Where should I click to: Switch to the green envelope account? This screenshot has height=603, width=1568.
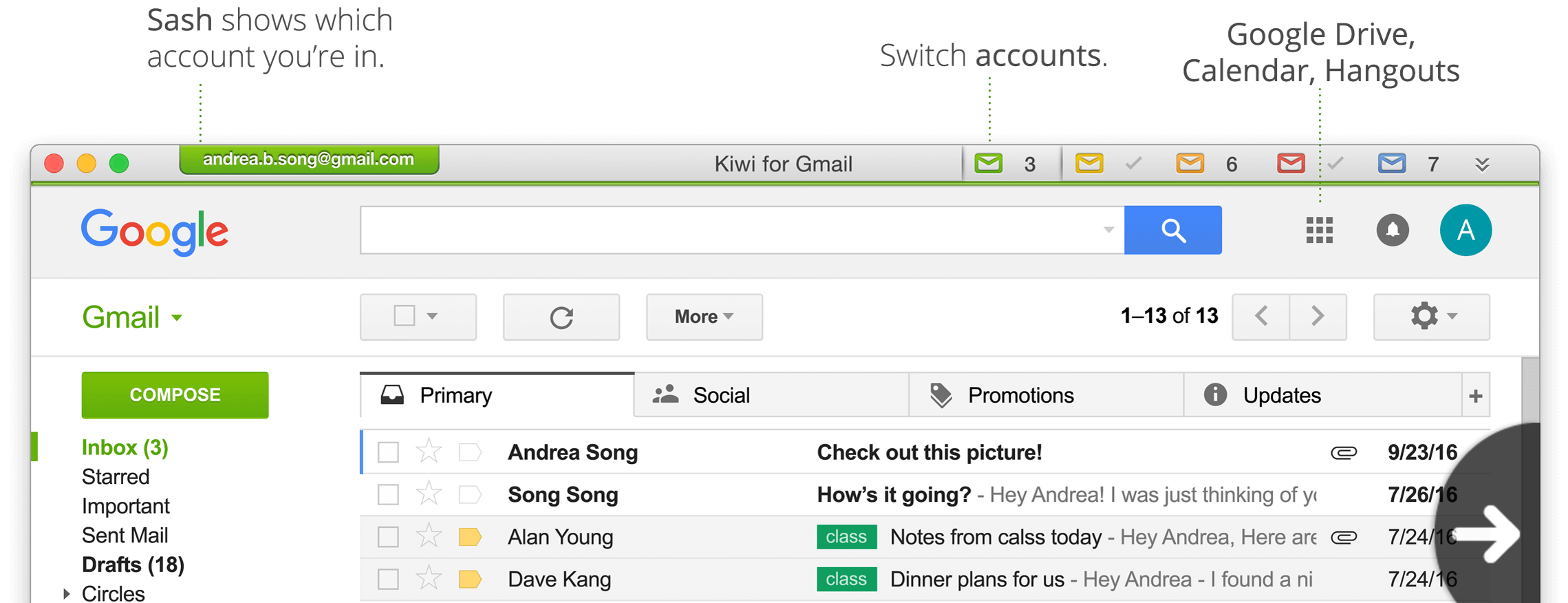point(989,164)
